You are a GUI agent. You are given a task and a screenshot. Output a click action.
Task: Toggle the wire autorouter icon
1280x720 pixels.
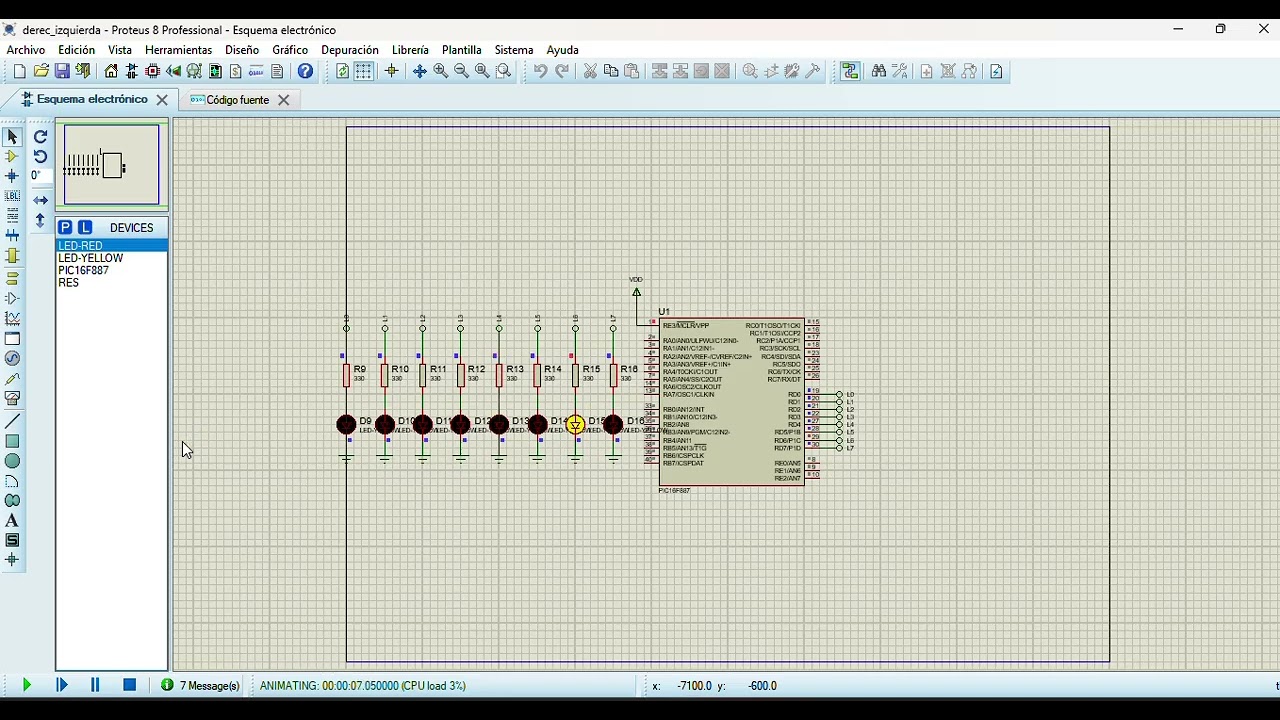(x=850, y=71)
